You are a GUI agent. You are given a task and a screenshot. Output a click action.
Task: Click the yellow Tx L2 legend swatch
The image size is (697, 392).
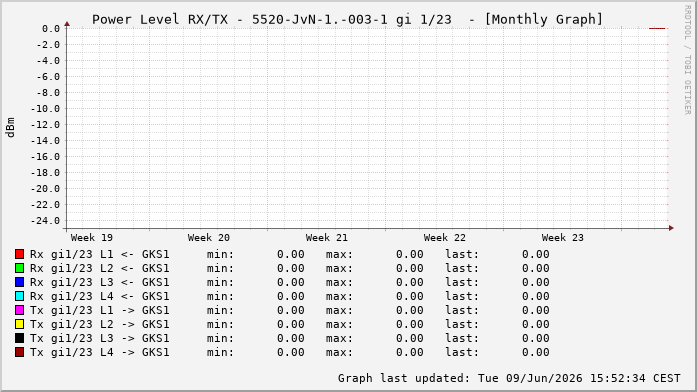(x=19, y=324)
